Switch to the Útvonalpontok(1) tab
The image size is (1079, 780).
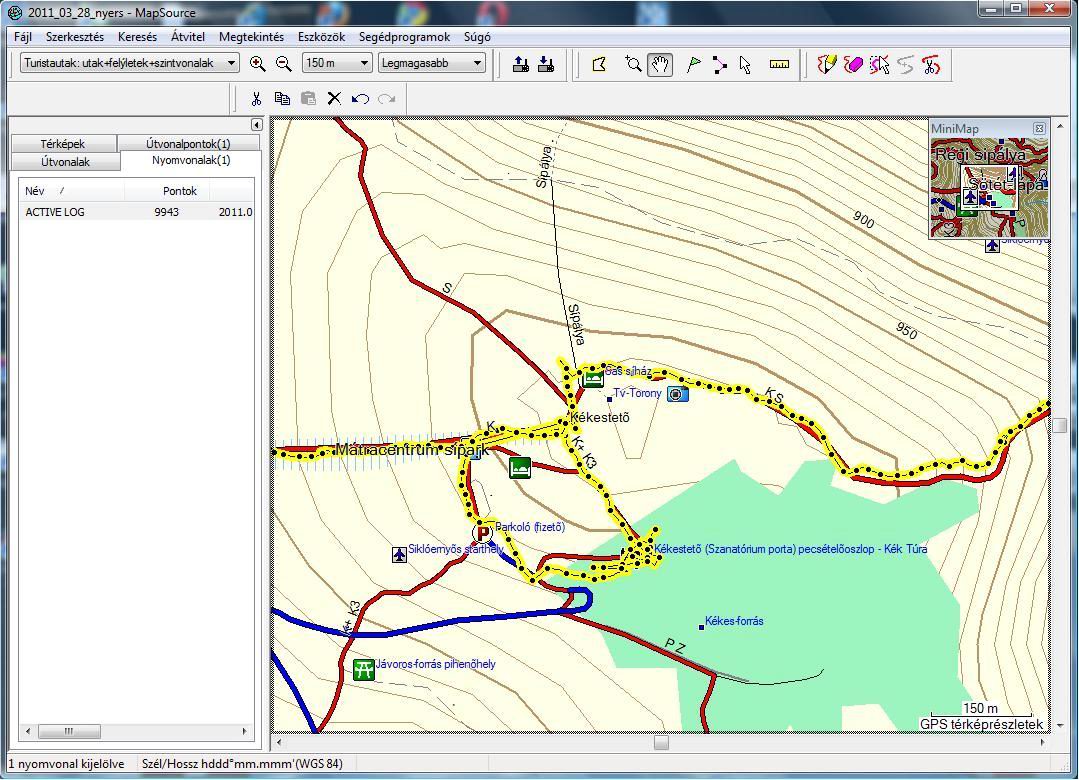[x=189, y=144]
